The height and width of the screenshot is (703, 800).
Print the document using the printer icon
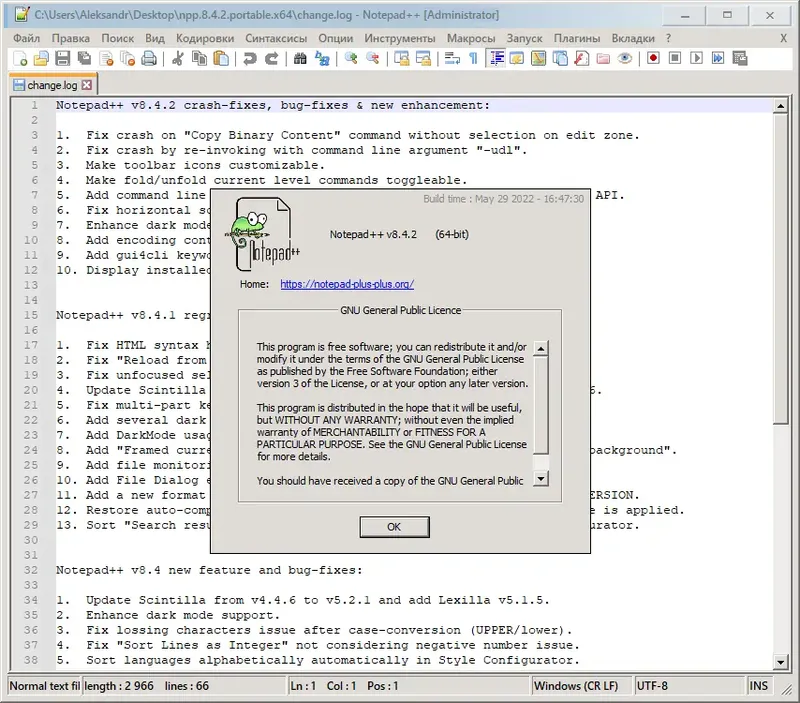(x=149, y=59)
